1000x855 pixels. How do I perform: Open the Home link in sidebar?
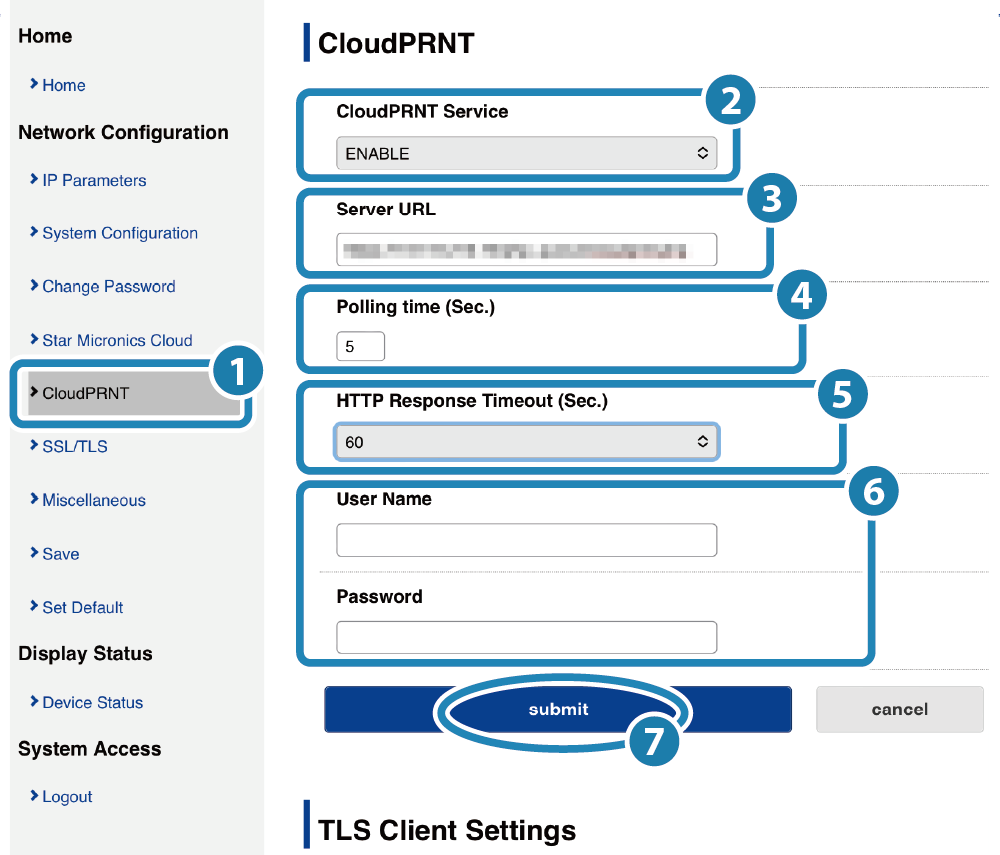63,86
